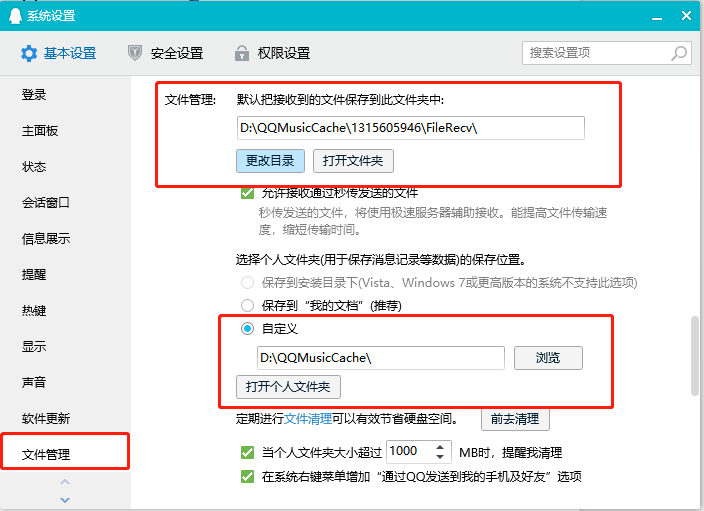Click the FileRecv received-files path field
The image size is (704, 511).
point(410,128)
